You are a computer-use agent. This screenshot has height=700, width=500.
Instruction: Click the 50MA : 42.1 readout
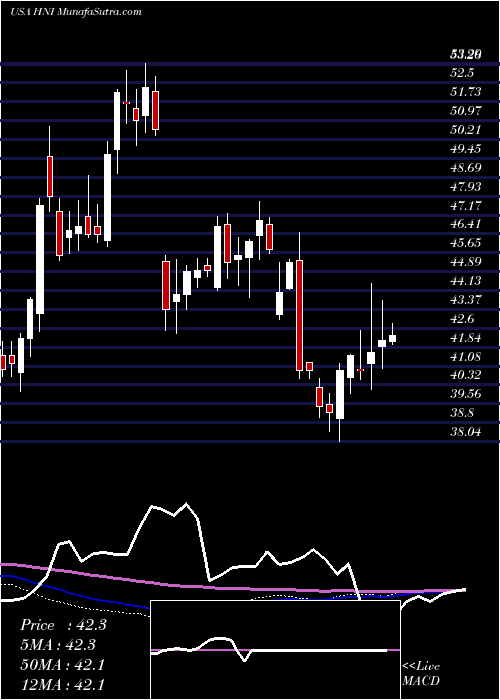pyautogui.click(x=63, y=665)
